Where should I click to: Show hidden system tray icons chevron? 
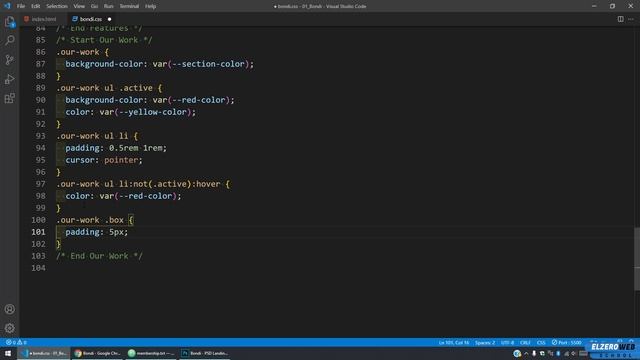[526, 353]
